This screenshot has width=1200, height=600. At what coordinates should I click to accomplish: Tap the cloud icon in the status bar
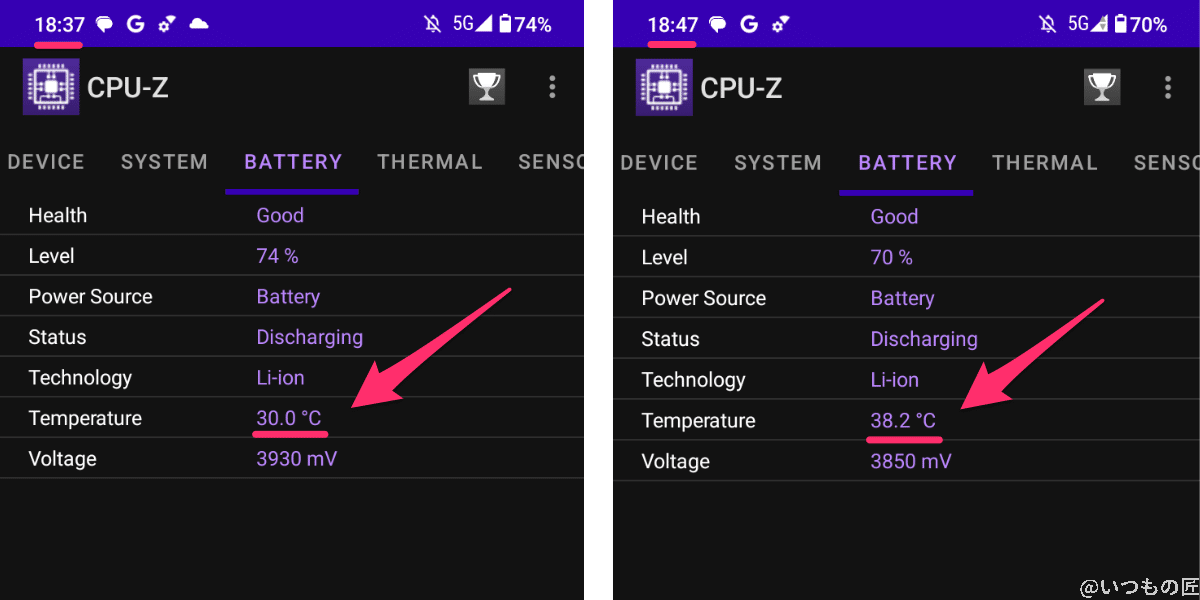[x=199, y=24]
